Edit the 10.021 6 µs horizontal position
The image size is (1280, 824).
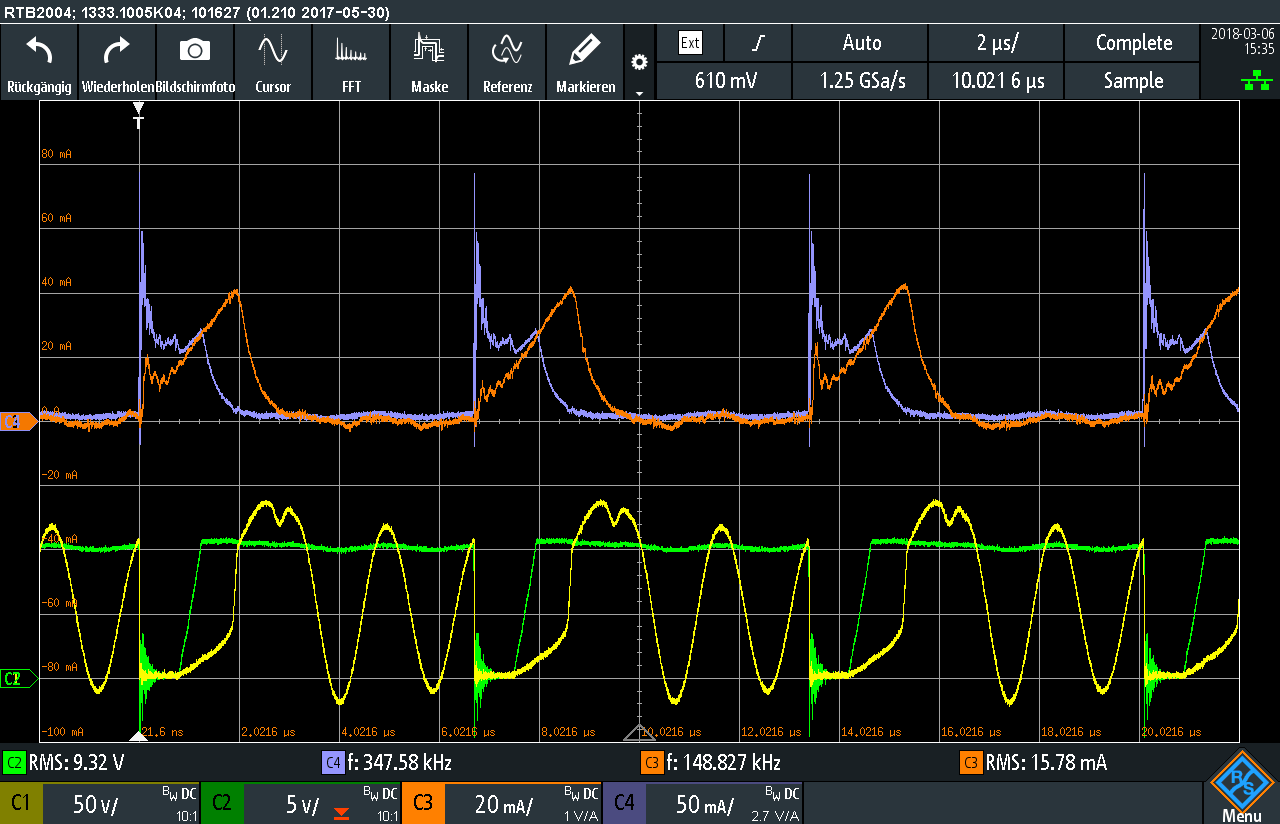[x=996, y=81]
